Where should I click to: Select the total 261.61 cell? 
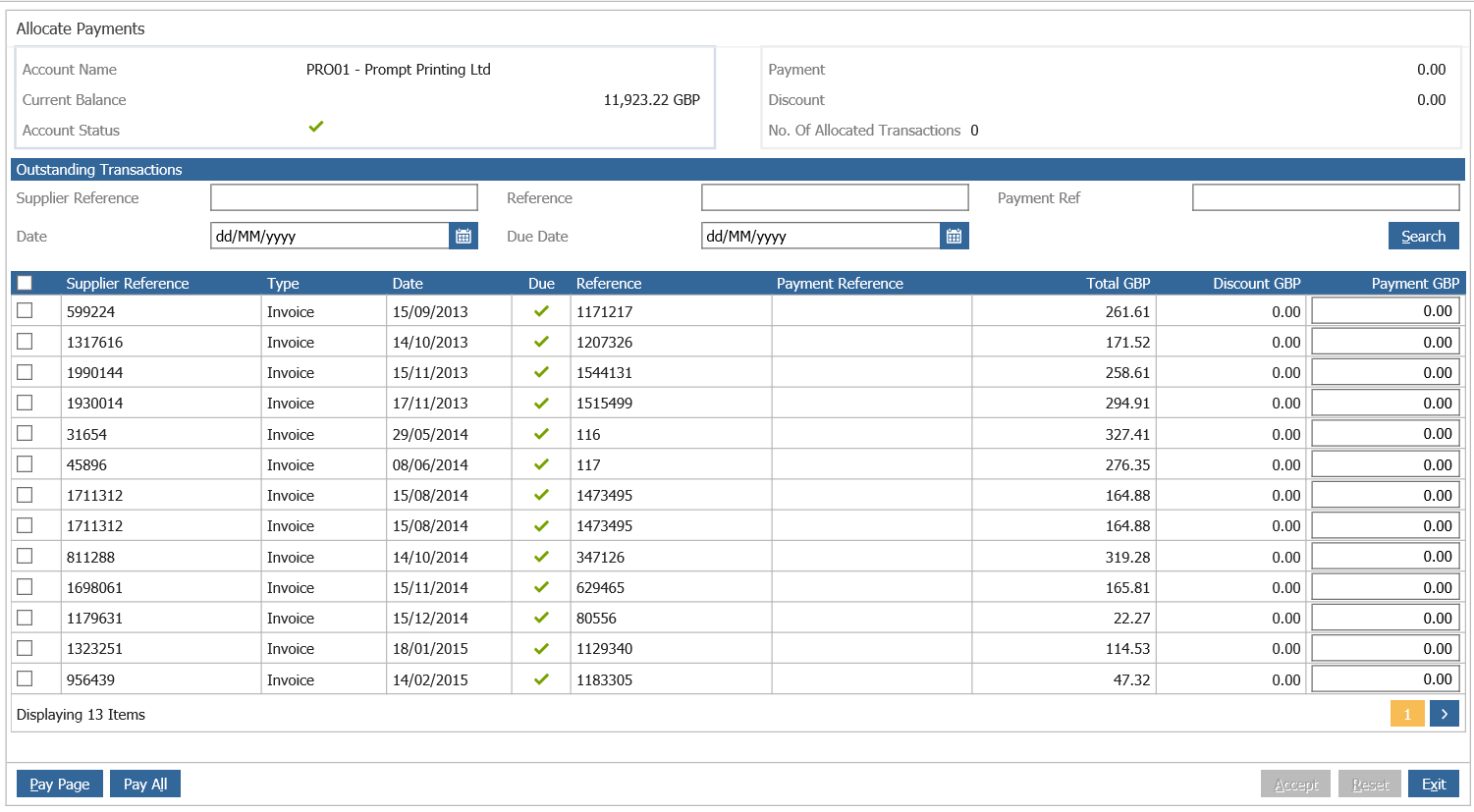coord(1064,311)
